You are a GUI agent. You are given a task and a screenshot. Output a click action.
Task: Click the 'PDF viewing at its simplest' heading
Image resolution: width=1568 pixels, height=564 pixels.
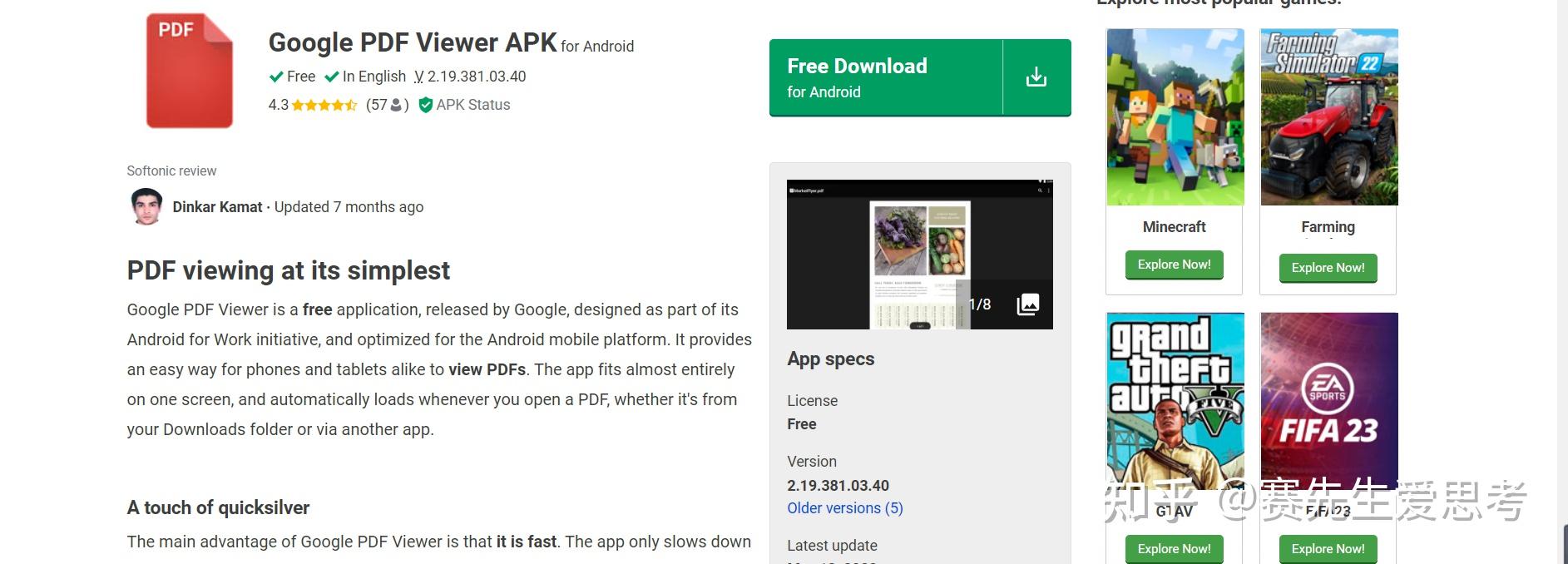coord(288,270)
